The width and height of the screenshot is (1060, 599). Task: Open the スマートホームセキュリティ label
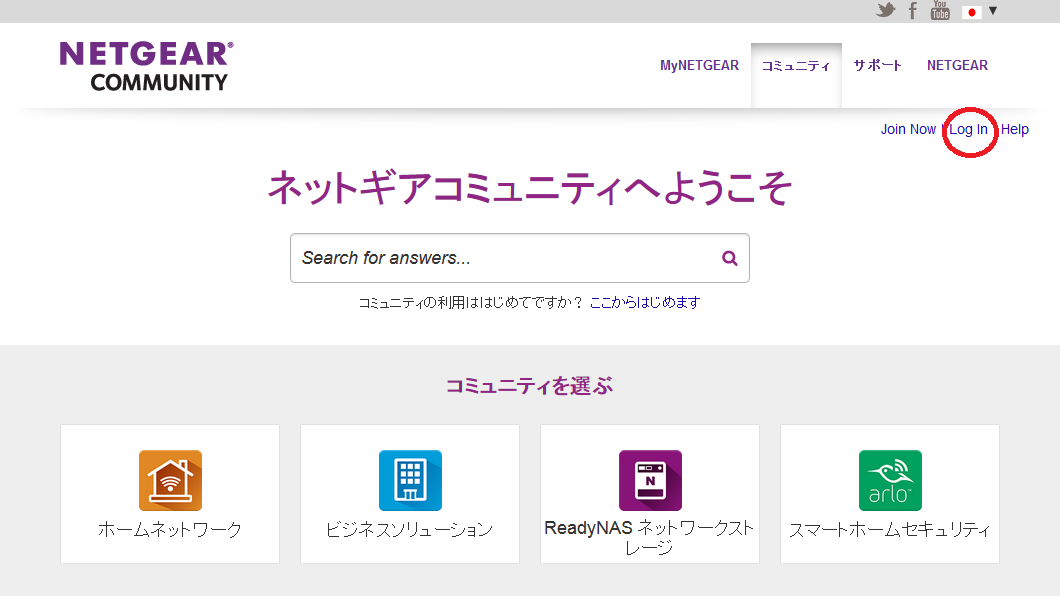tap(890, 529)
